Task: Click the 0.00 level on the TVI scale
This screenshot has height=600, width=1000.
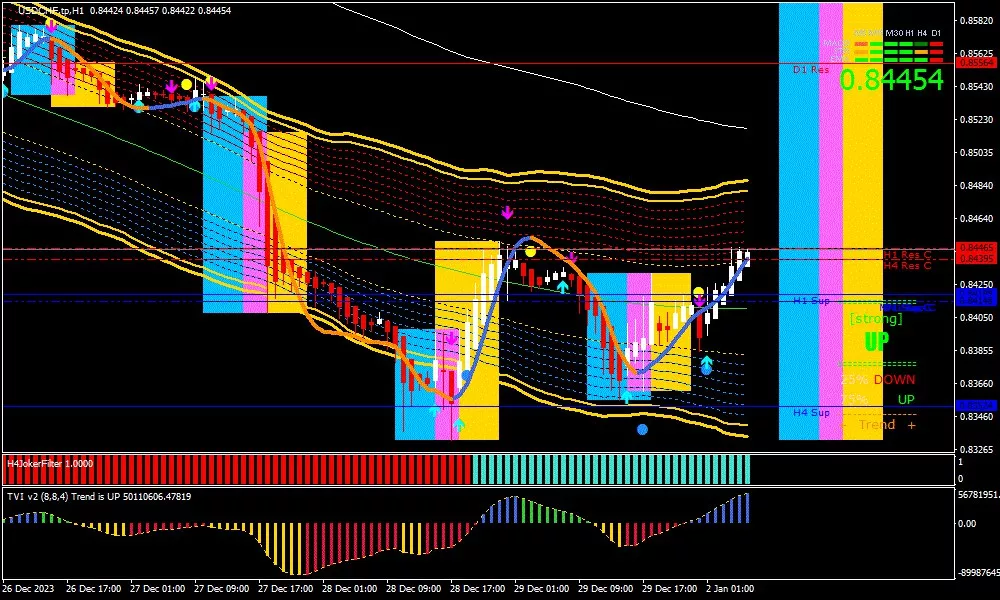Action: pos(967,523)
